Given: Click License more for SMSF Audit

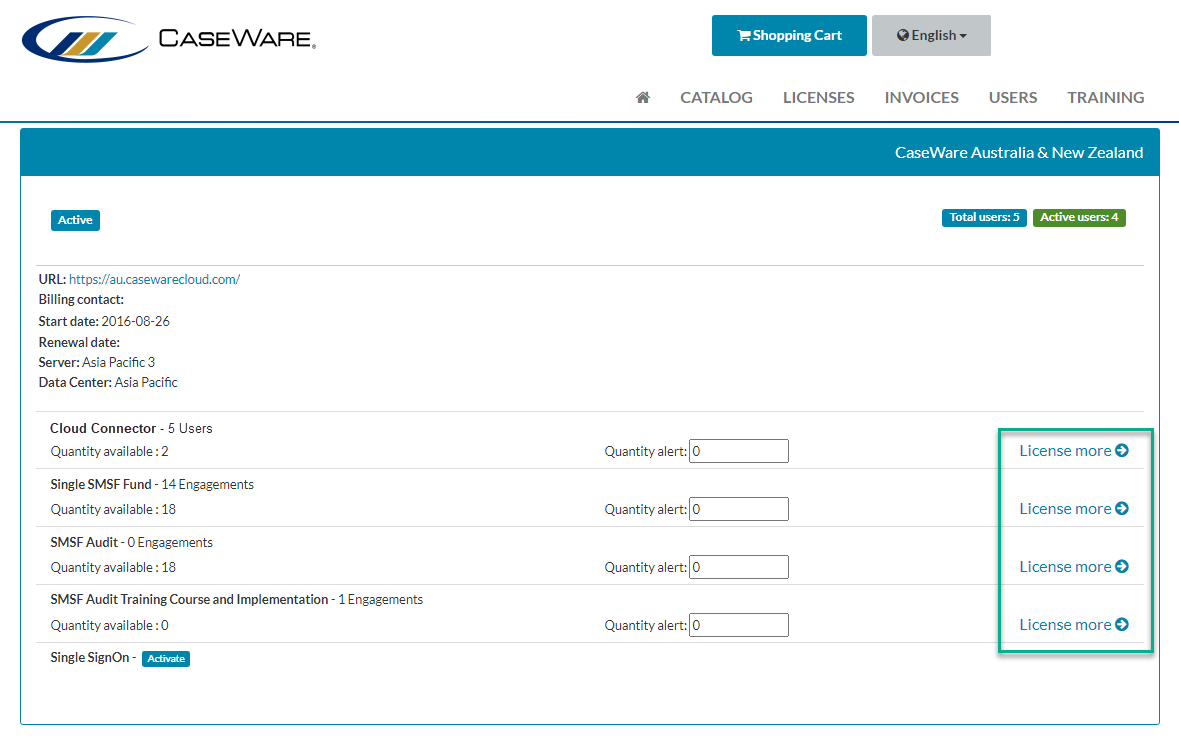Looking at the screenshot, I should pos(1073,566).
